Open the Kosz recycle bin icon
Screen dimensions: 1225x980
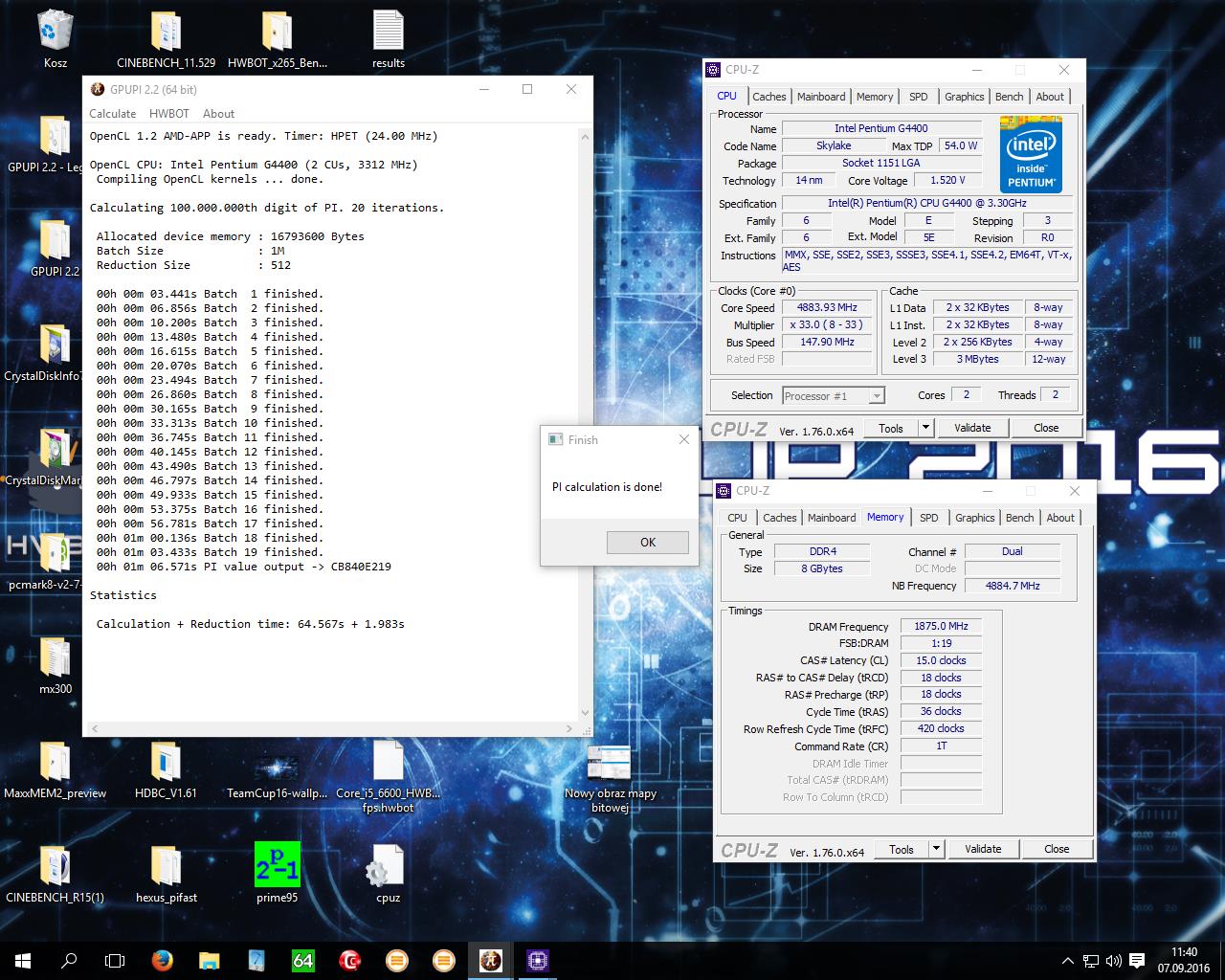[x=55, y=38]
